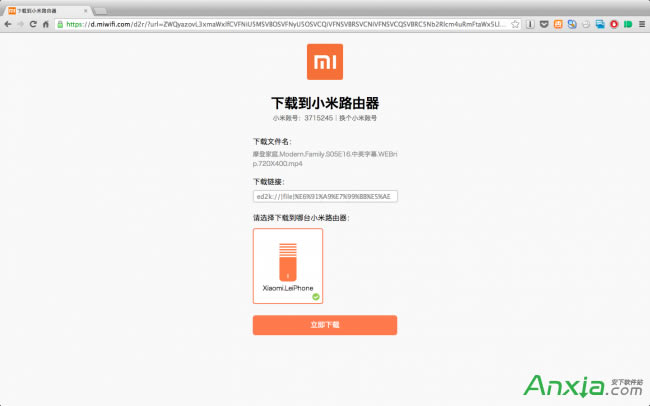Click the browser address bar URL
This screenshot has width=650, height=406.
click(x=280, y=23)
